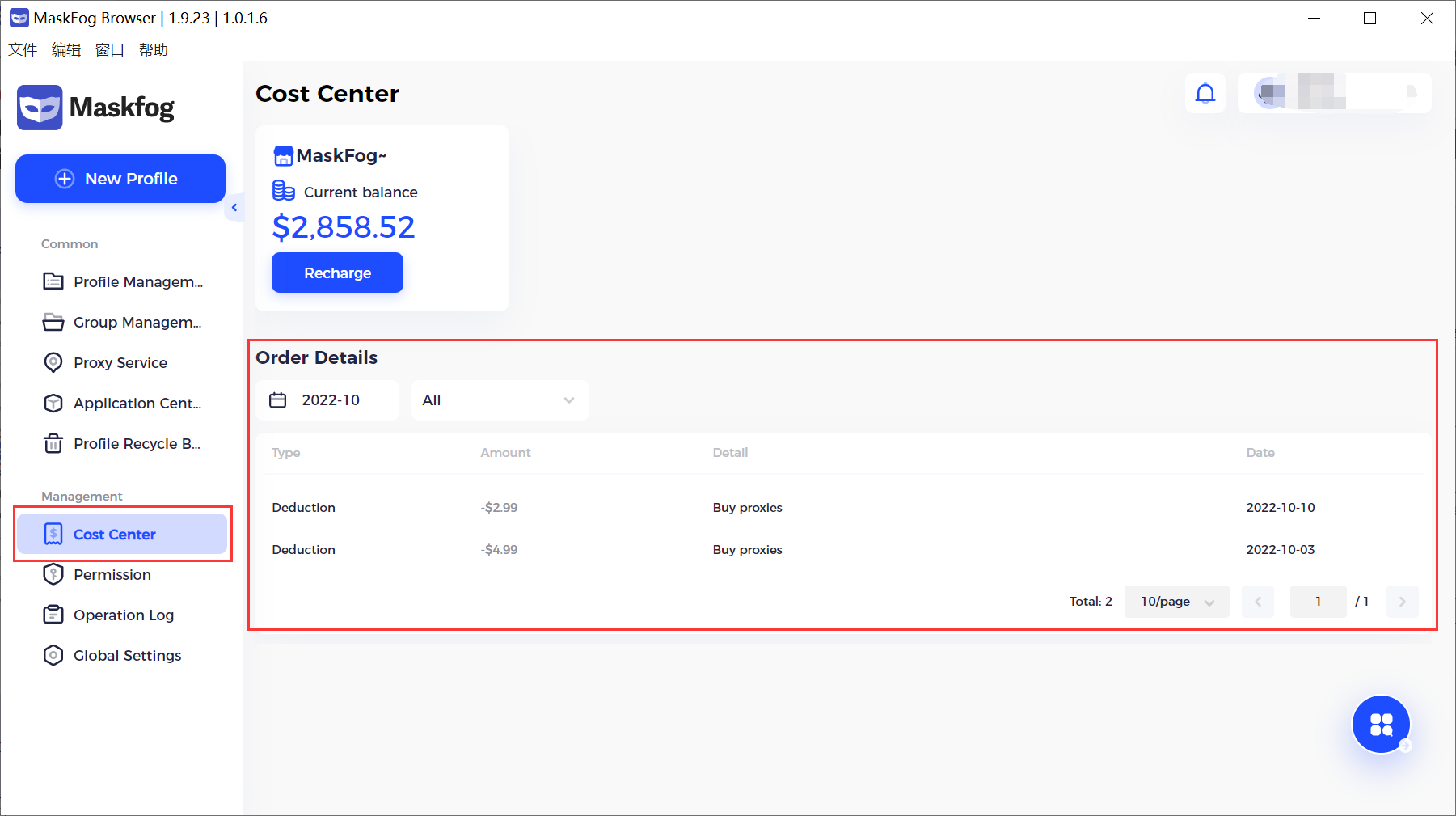Screen dimensions: 1456x816
Task: Click the Profile Management list icon
Action: (53, 281)
